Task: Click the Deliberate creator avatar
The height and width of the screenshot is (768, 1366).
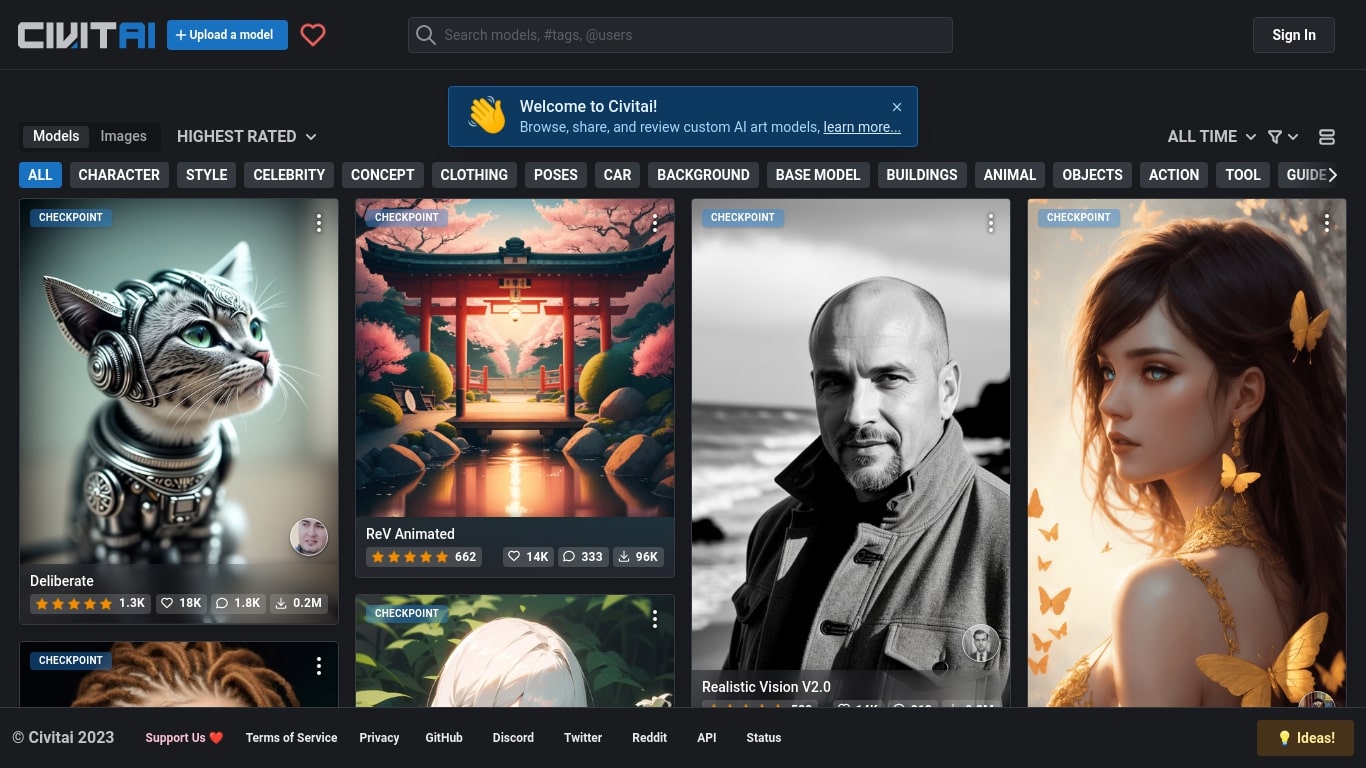Action: 309,537
